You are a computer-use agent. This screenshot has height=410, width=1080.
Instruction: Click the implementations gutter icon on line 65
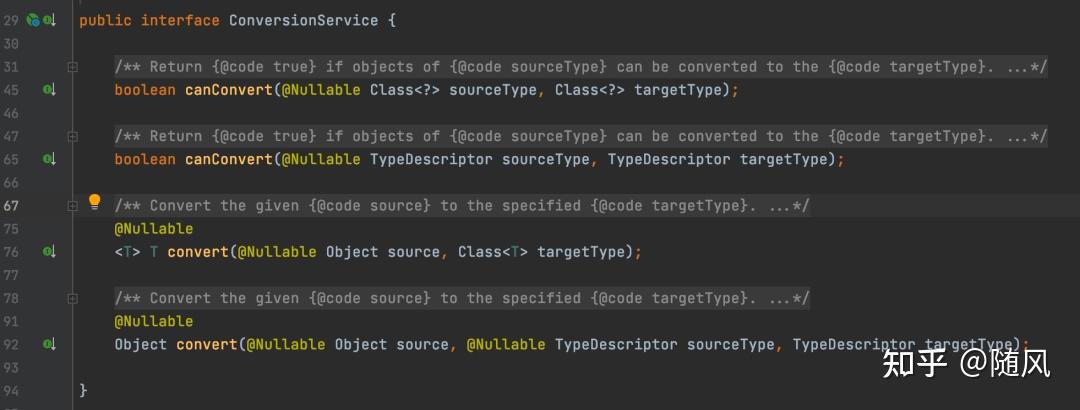coord(48,159)
